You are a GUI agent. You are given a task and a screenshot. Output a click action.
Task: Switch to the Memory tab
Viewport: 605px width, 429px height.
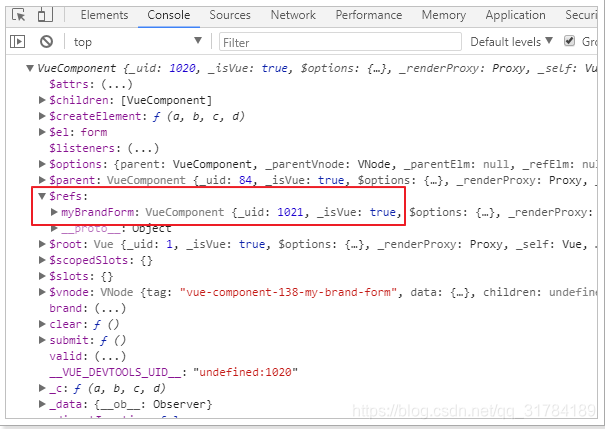tap(444, 15)
